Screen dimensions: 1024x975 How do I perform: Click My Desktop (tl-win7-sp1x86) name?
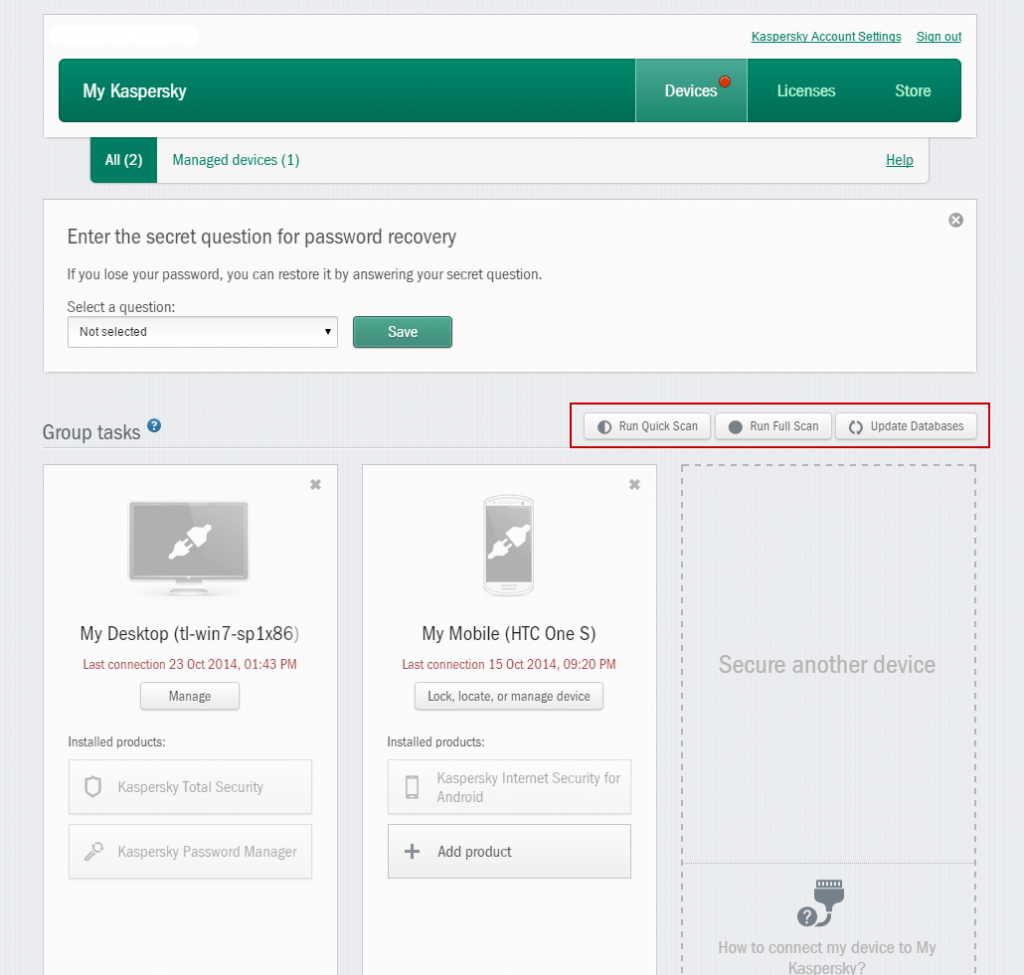pyautogui.click(x=189, y=633)
